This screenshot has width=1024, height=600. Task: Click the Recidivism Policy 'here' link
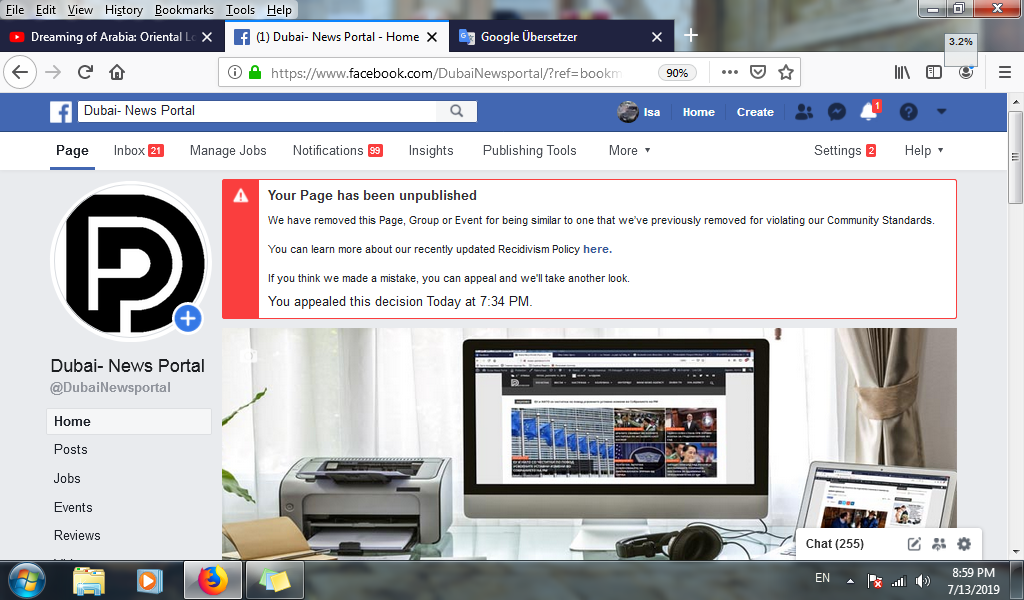[596, 249]
